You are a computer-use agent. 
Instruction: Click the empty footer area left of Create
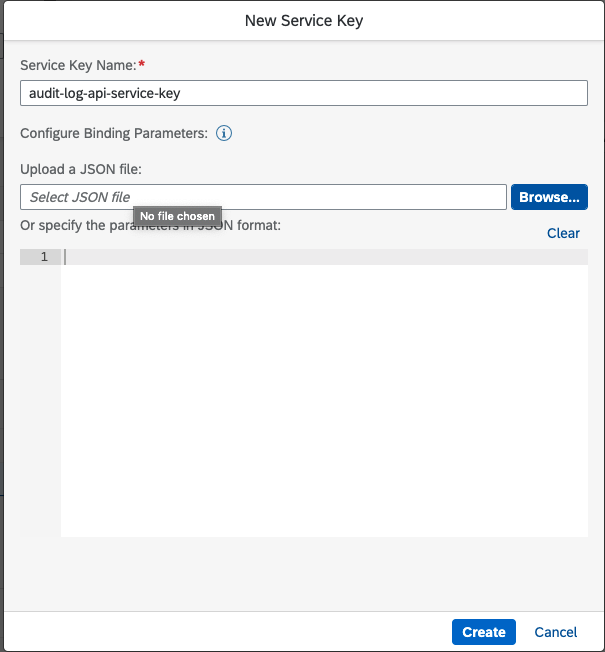click(x=220, y=632)
